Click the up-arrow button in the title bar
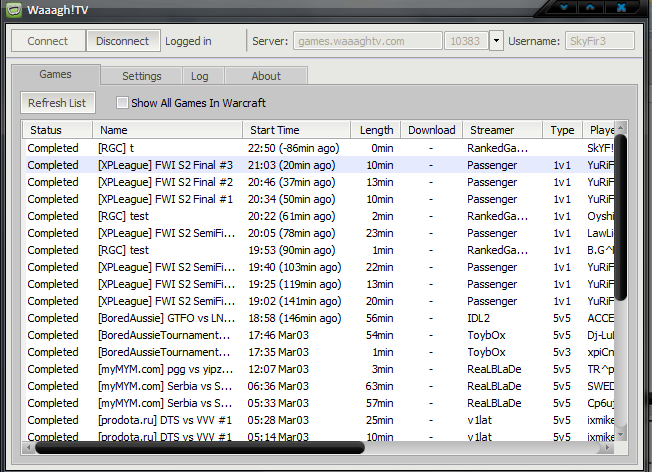 tap(590, 7)
